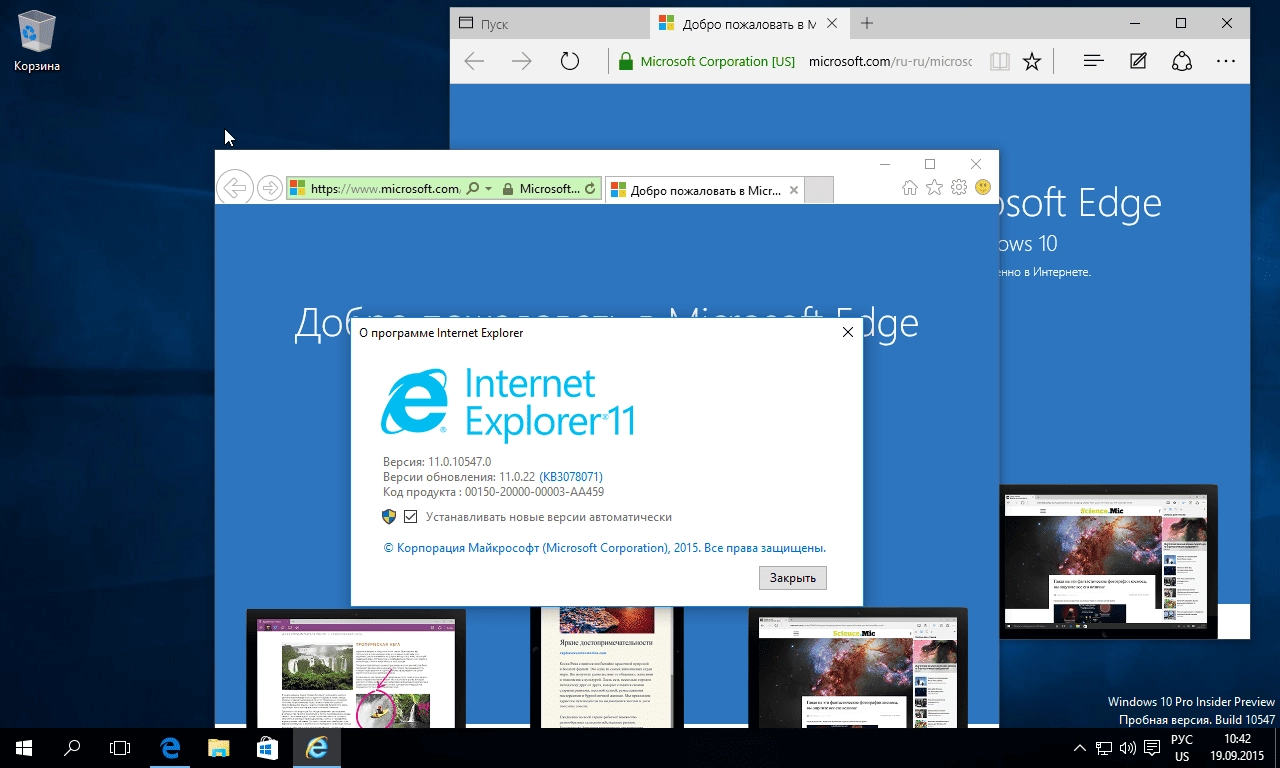
Task: Open Windows Start menu
Action: (24, 747)
